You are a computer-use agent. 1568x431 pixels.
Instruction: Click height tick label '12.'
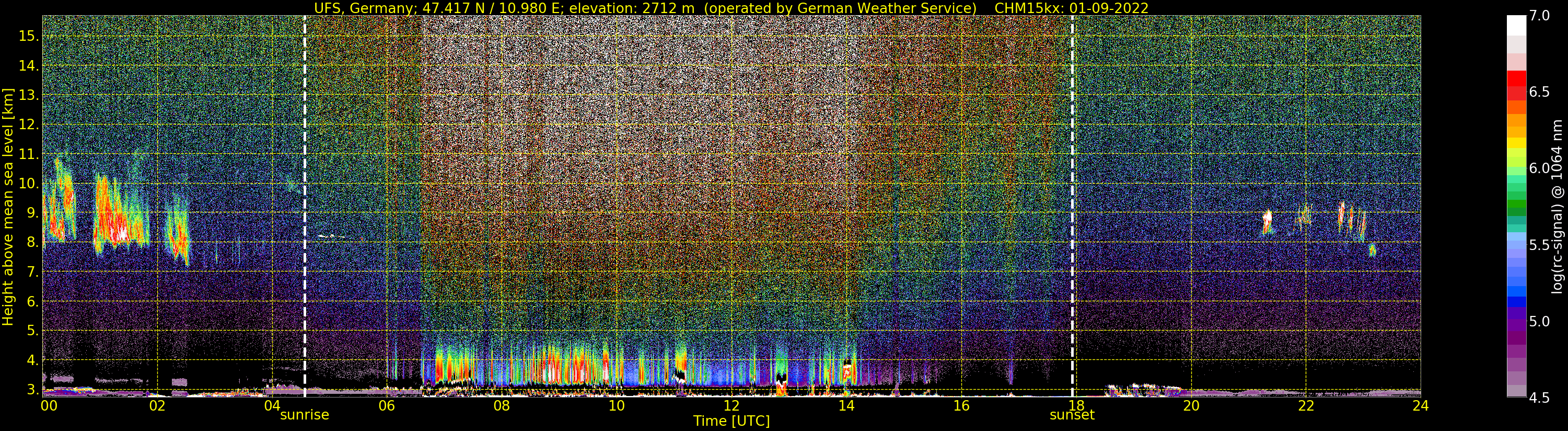(x=29, y=124)
